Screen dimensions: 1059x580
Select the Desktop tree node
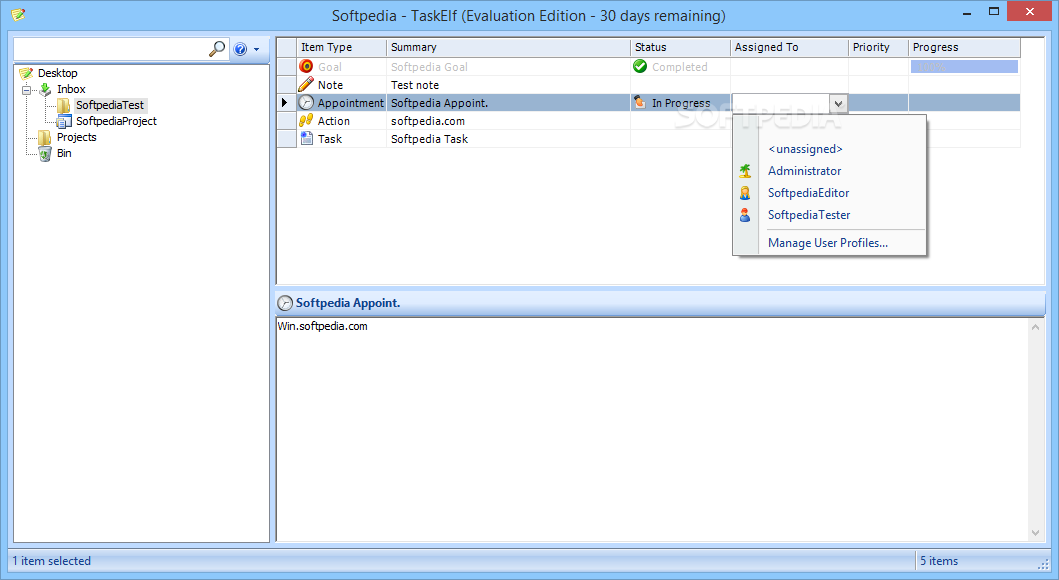tap(57, 73)
